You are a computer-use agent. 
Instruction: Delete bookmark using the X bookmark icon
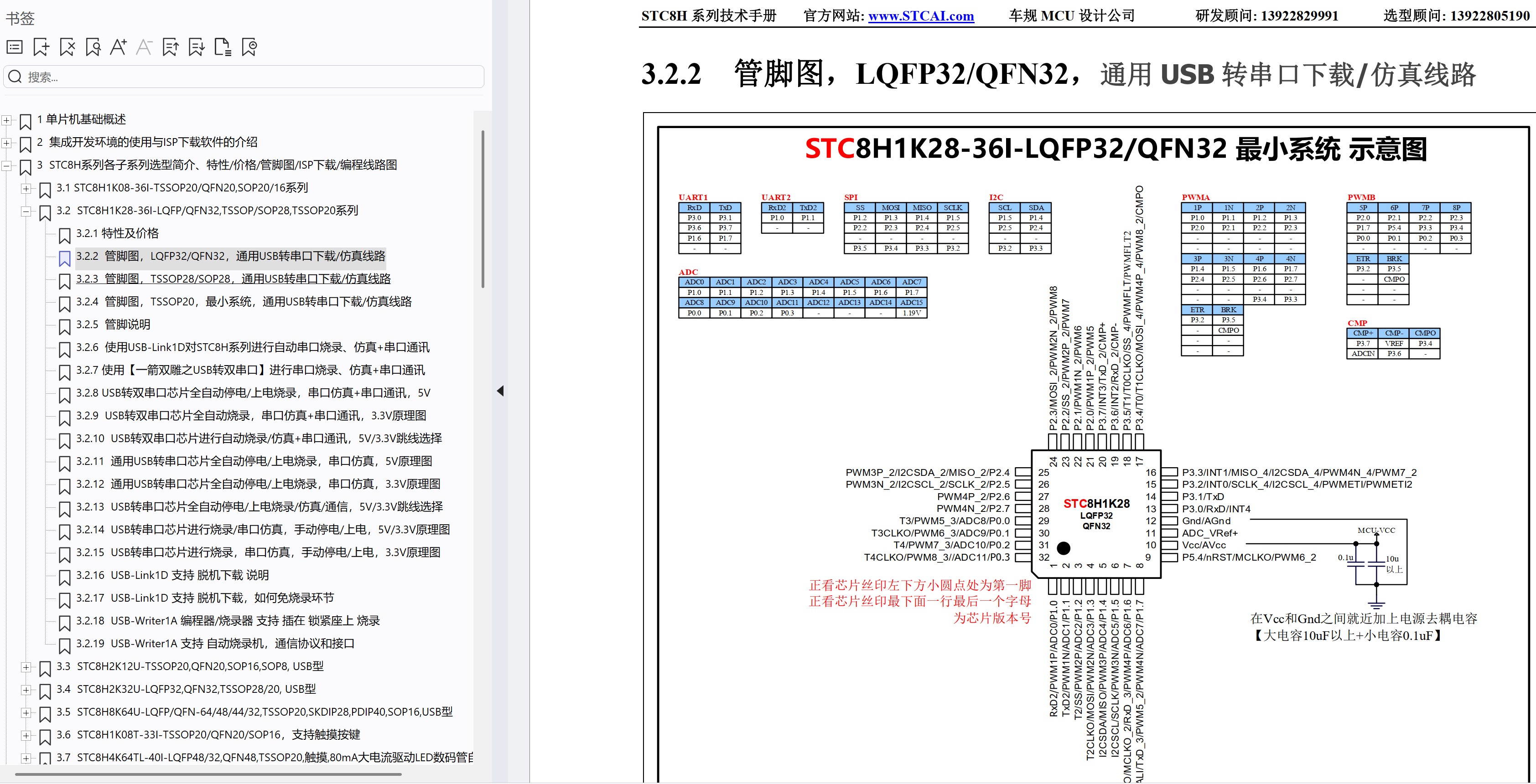click(67, 47)
